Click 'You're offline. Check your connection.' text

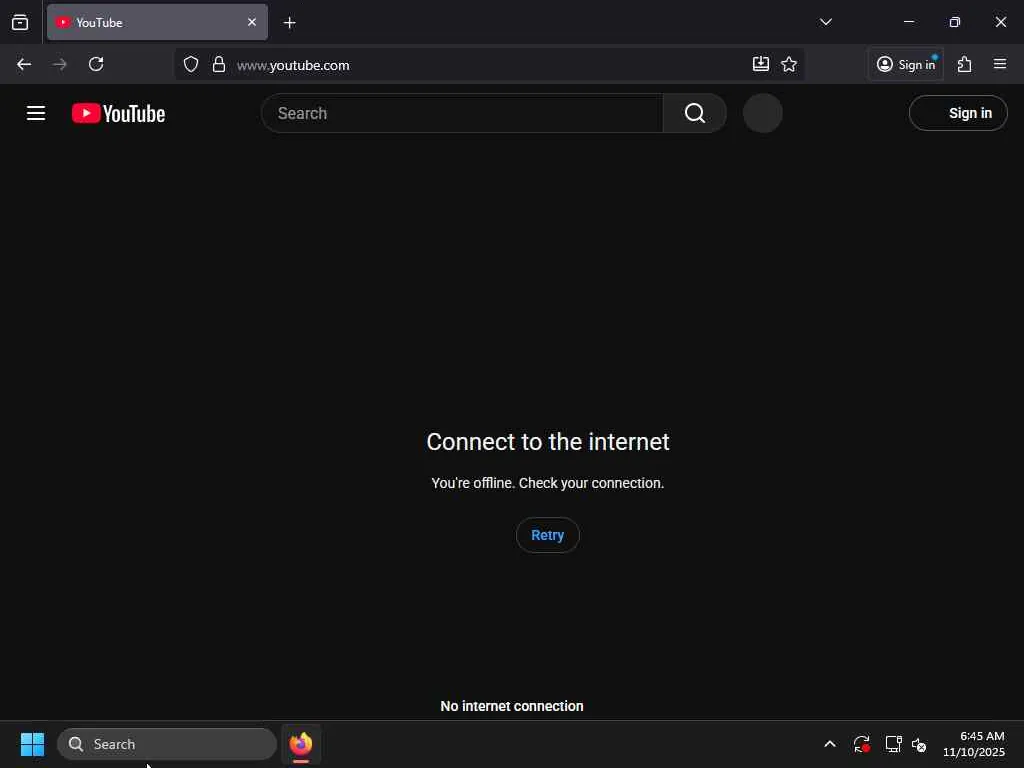[548, 483]
